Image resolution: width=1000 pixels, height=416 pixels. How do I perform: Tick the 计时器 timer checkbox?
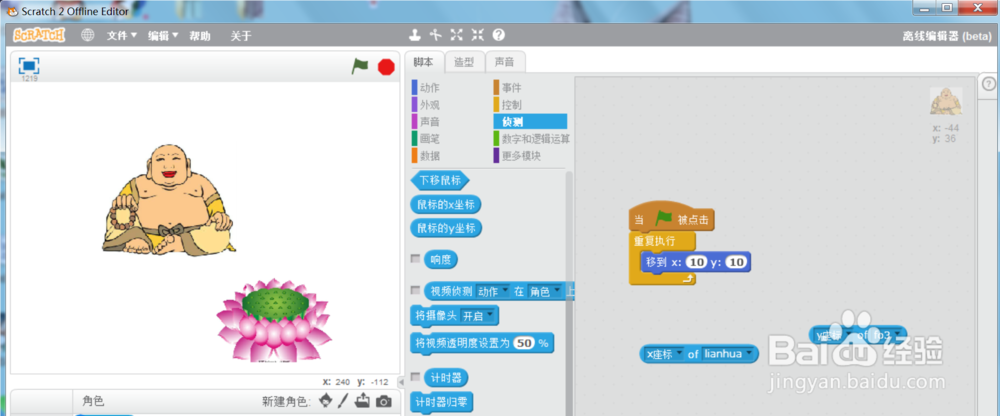click(415, 376)
